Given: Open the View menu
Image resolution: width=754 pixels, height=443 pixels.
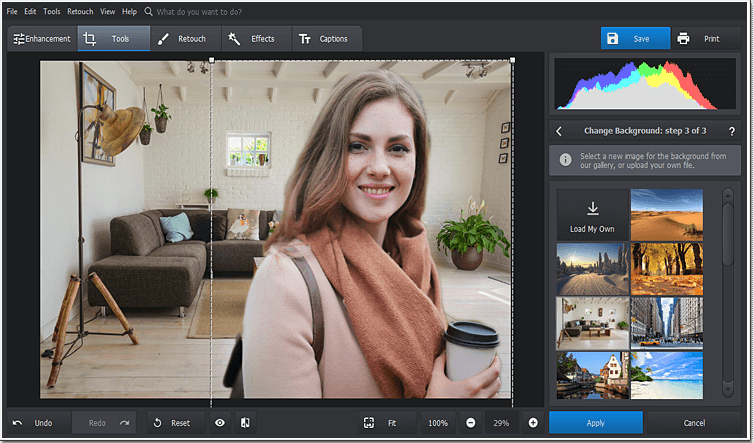Looking at the screenshot, I should tap(107, 12).
